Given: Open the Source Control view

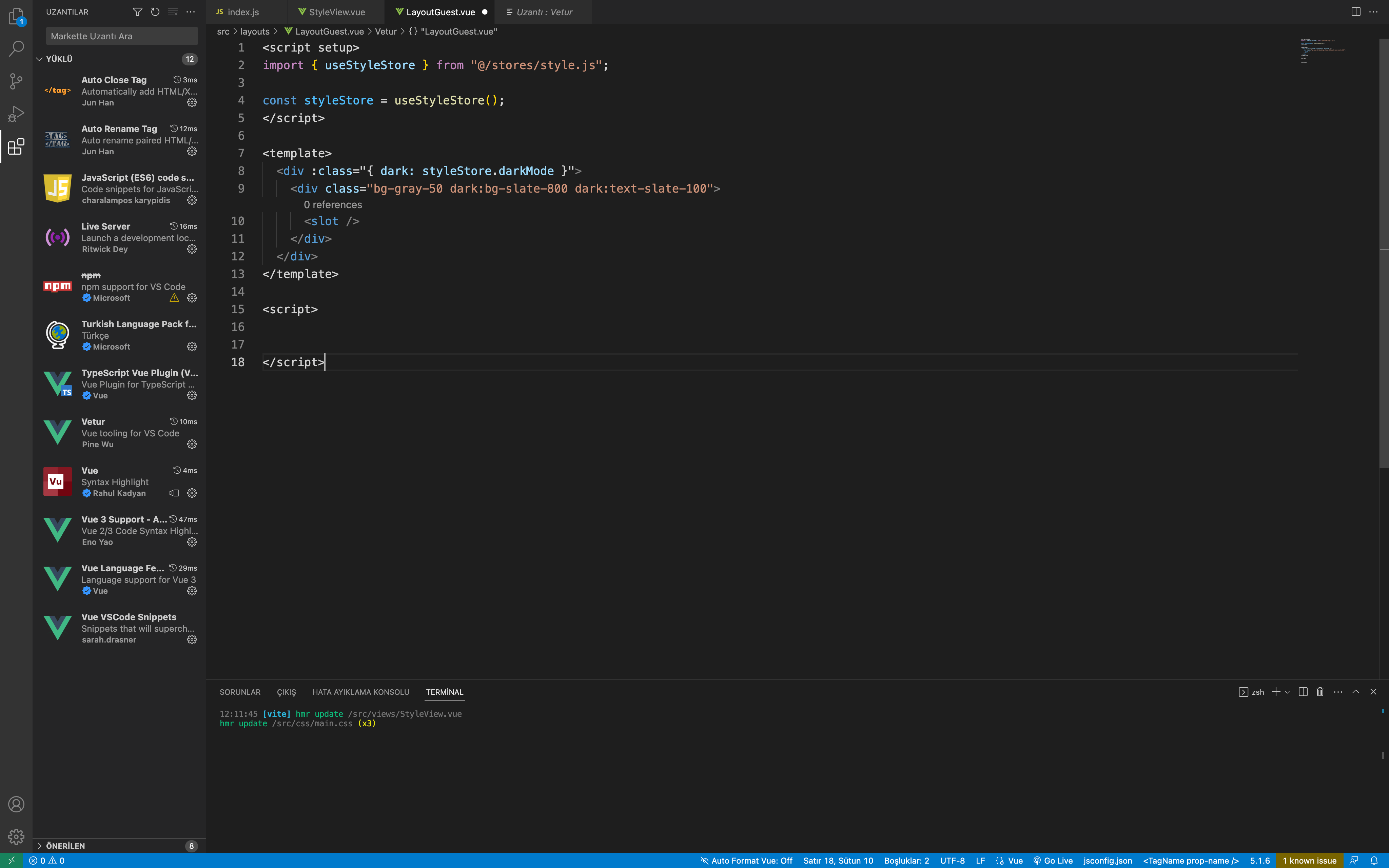Looking at the screenshot, I should [16, 81].
